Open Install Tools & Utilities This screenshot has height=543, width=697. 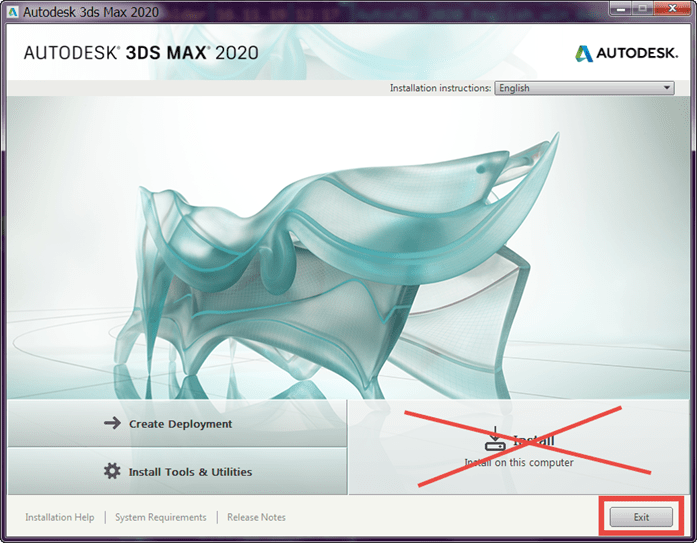(x=177, y=471)
